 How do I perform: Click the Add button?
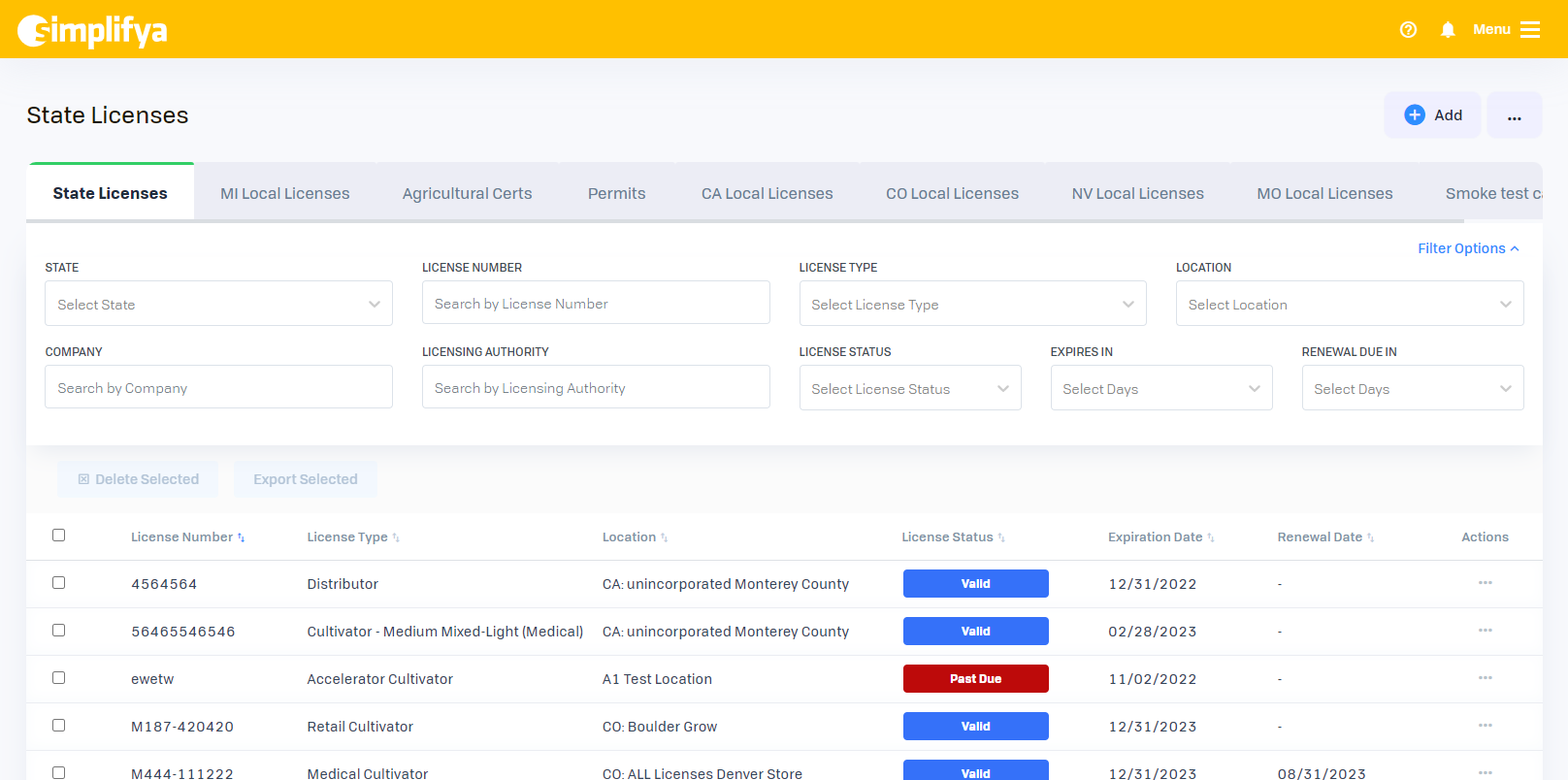click(x=1432, y=115)
